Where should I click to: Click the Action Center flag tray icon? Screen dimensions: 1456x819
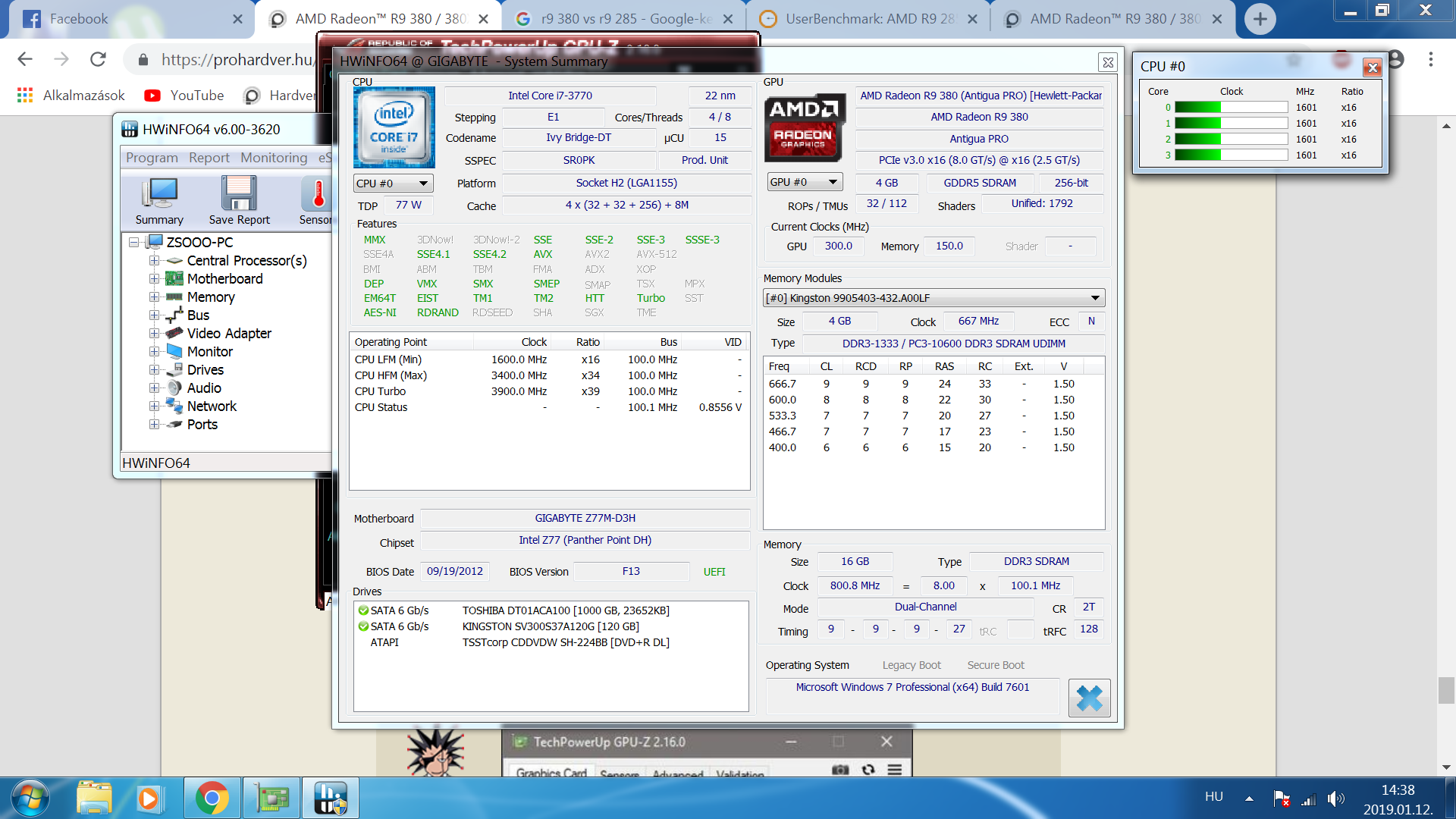1282,799
